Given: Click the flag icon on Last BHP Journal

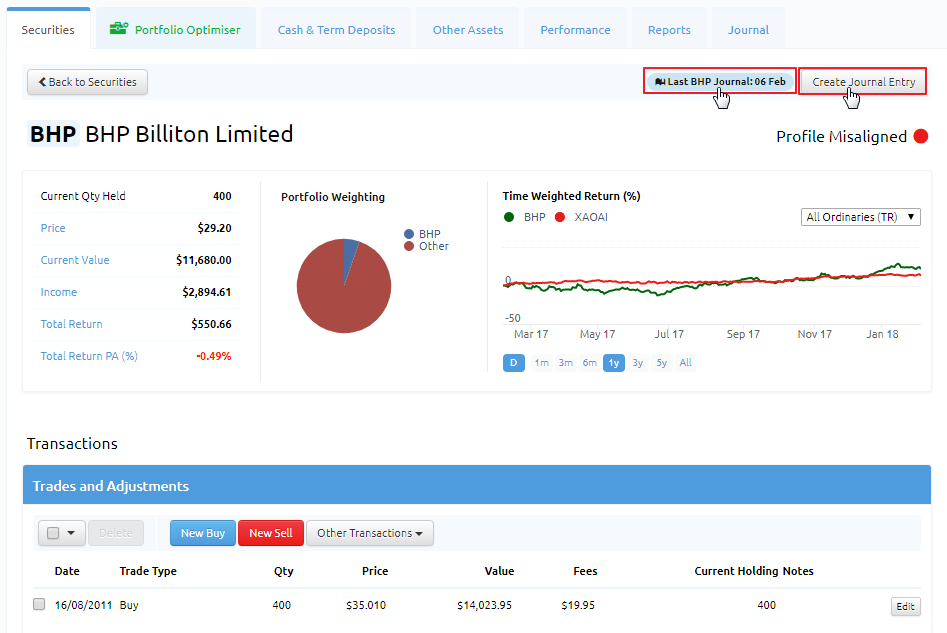Looking at the screenshot, I should pyautogui.click(x=660, y=82).
